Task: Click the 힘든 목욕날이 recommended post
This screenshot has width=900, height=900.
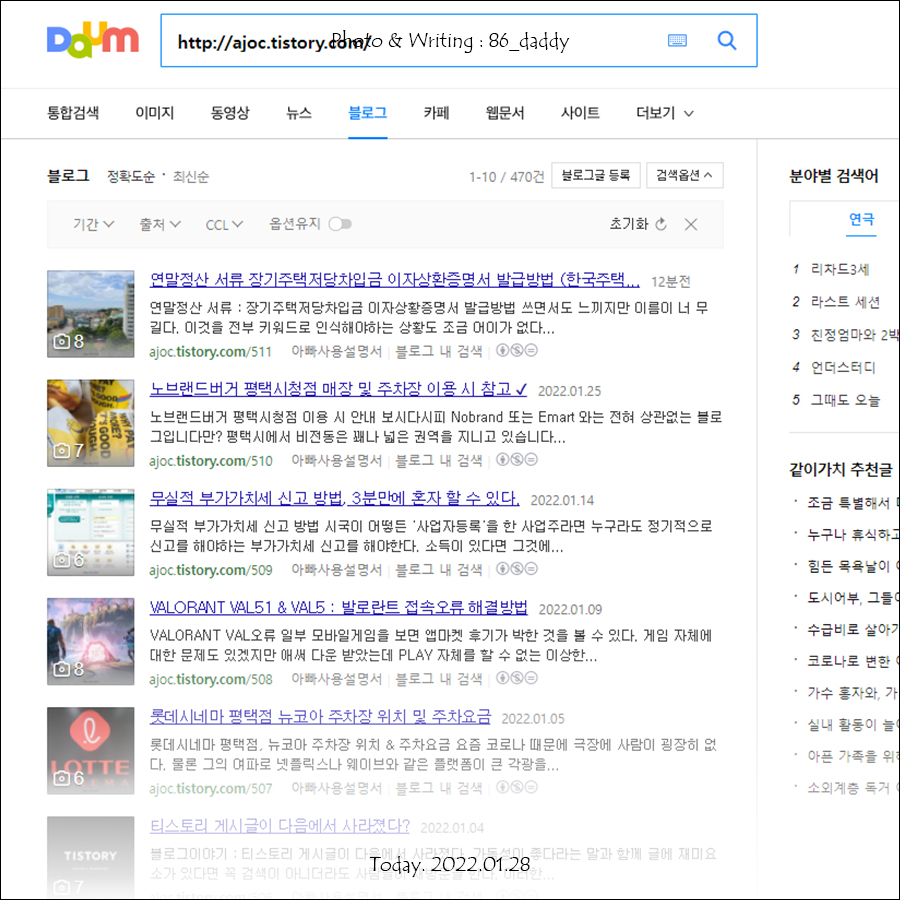Action: point(852,566)
